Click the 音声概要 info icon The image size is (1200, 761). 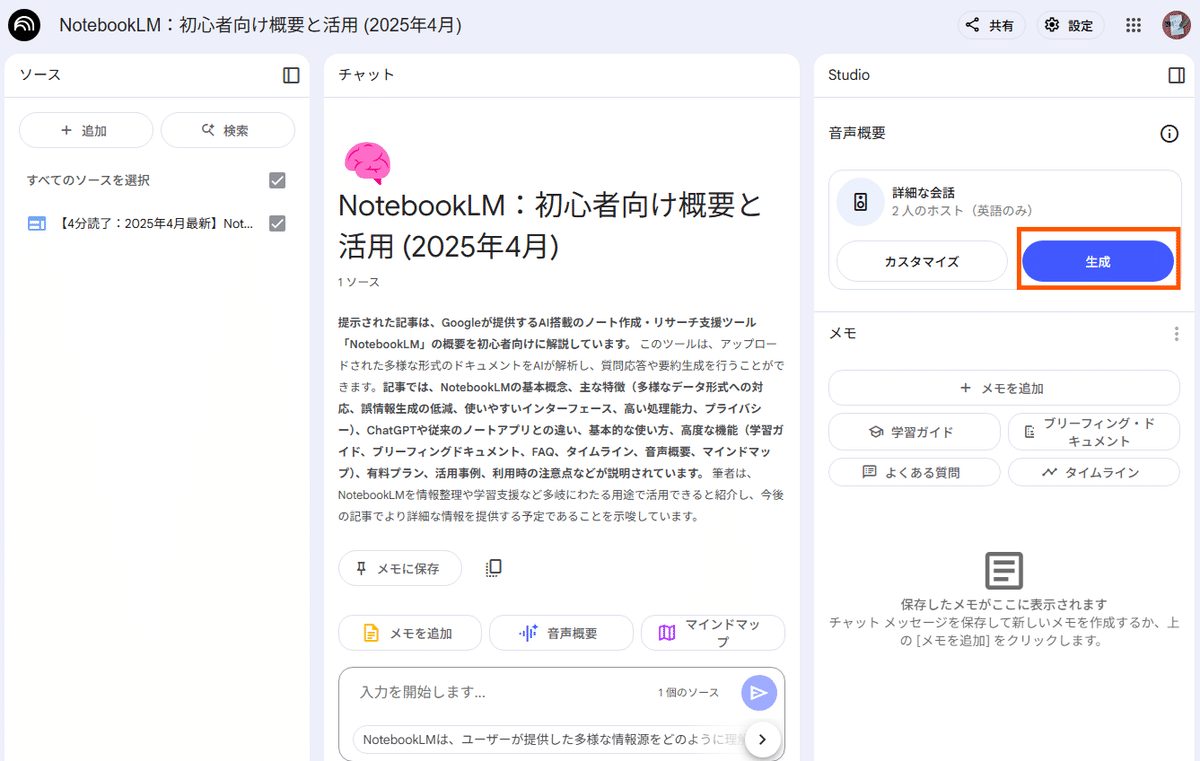[x=1168, y=133]
